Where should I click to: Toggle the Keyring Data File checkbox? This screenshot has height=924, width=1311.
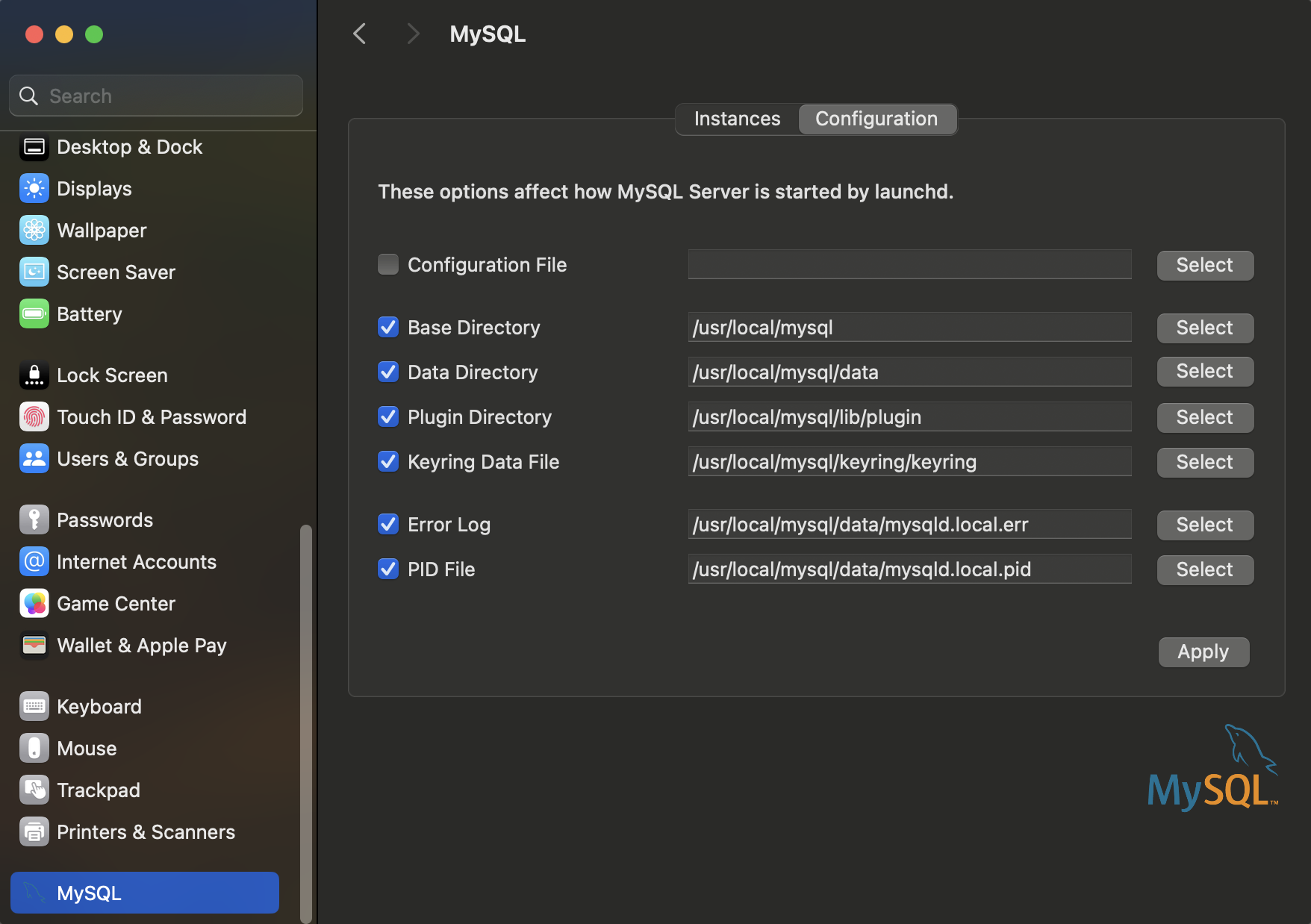point(388,461)
